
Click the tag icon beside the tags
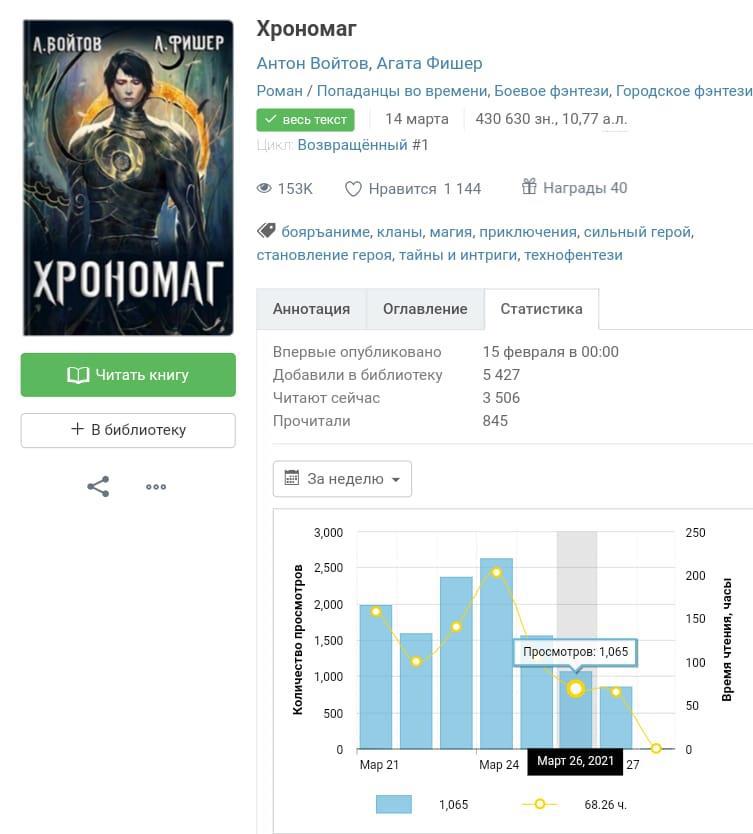tap(266, 231)
